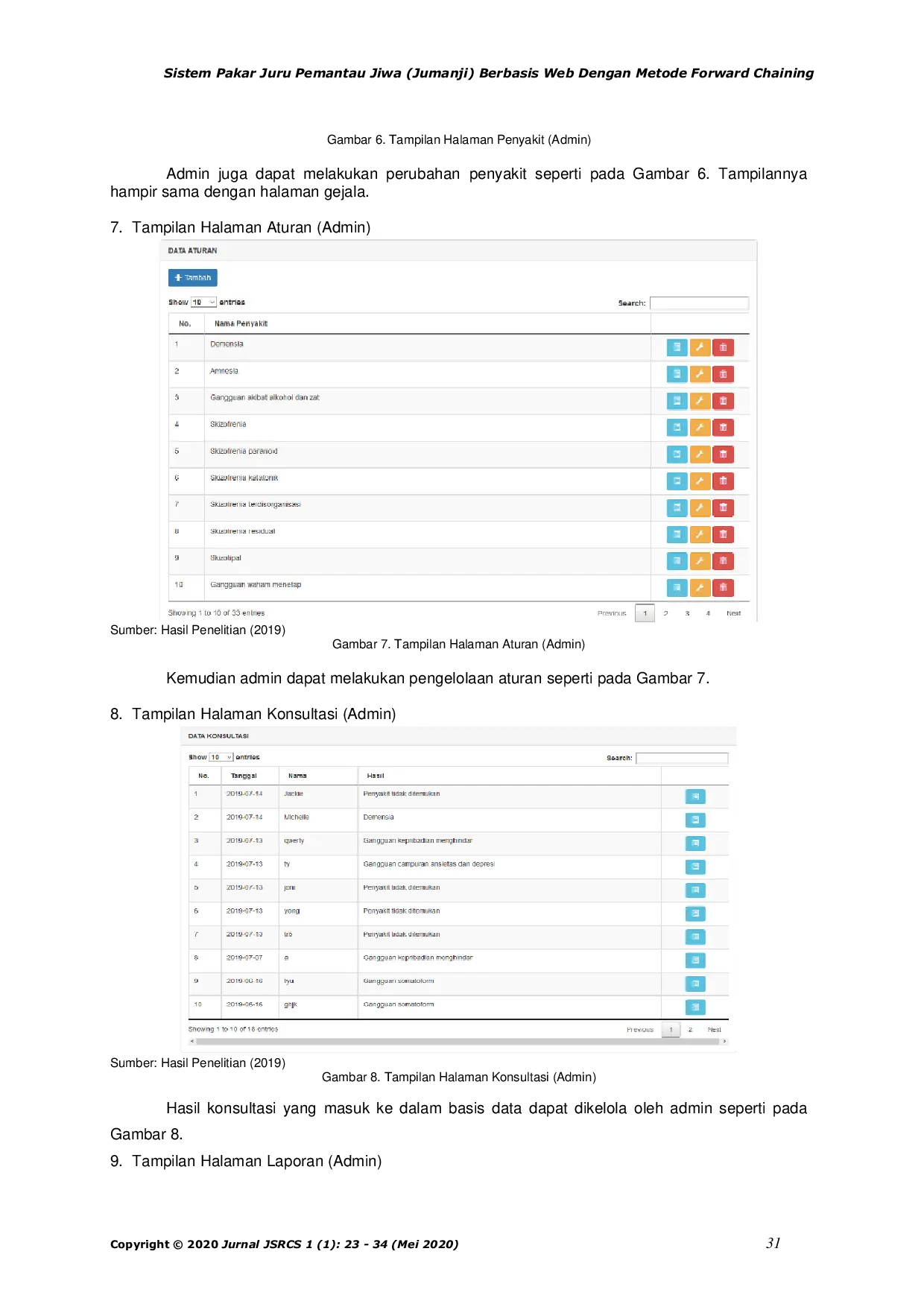Go to page 3 of Data Aturan
The width and height of the screenshot is (924, 1307).
tap(687, 613)
